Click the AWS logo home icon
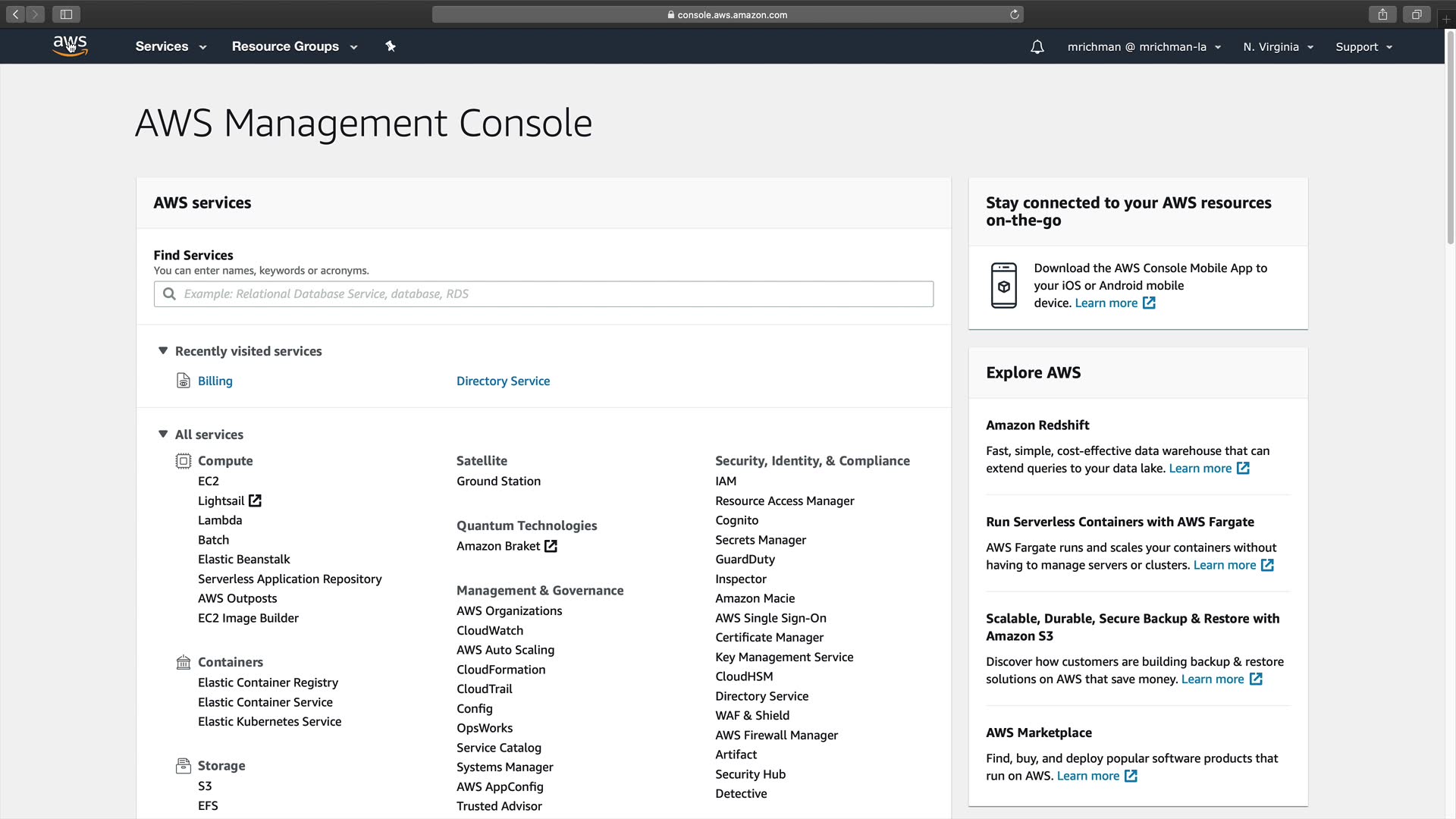The image size is (1456, 819). pos(70,46)
